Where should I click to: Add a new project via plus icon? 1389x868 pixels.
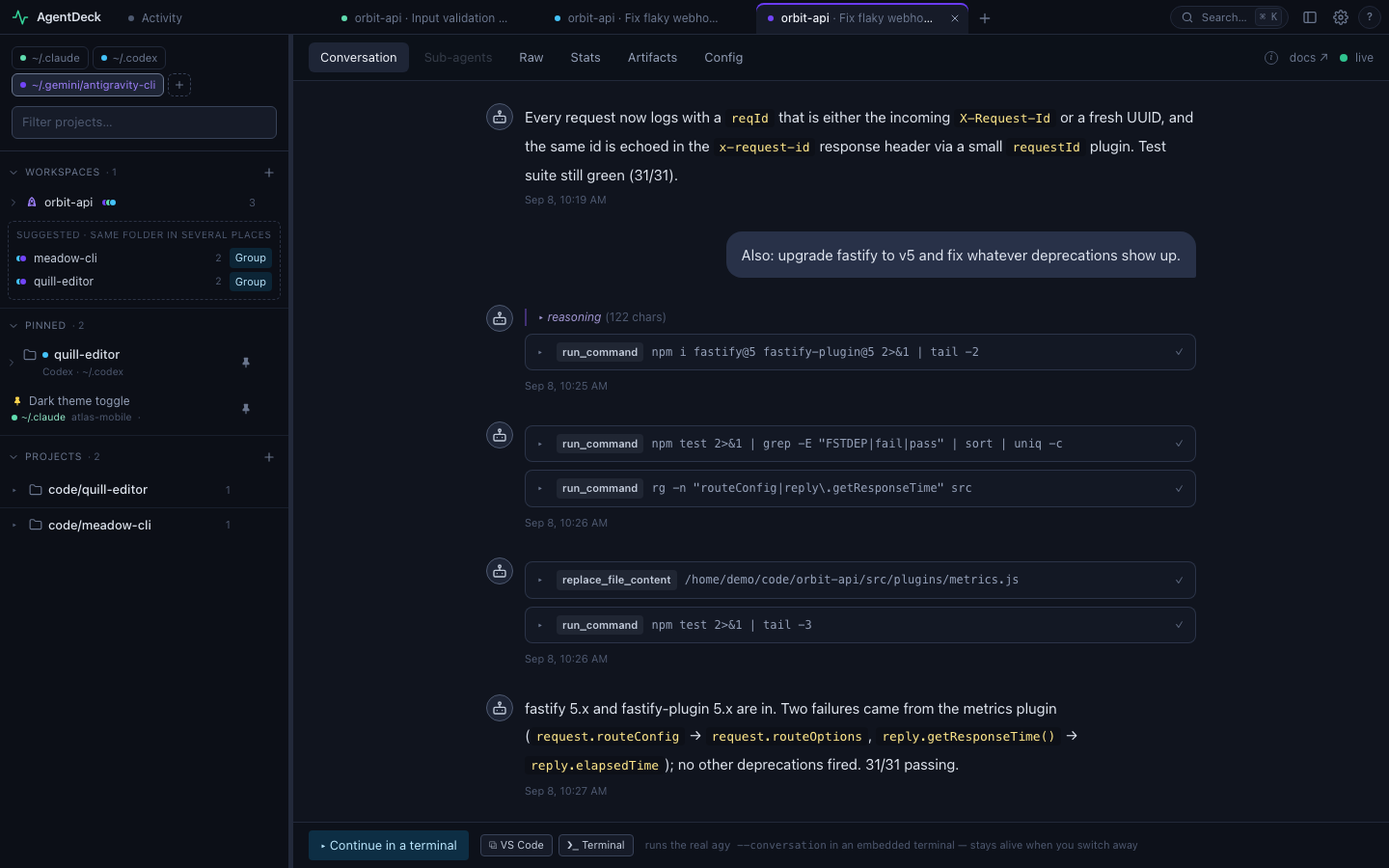(269, 457)
